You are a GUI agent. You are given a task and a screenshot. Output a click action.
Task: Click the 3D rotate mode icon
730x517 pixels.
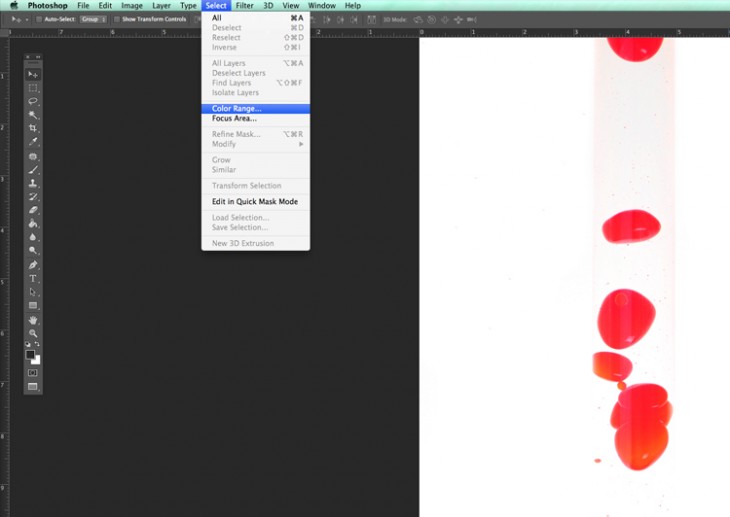[418, 20]
